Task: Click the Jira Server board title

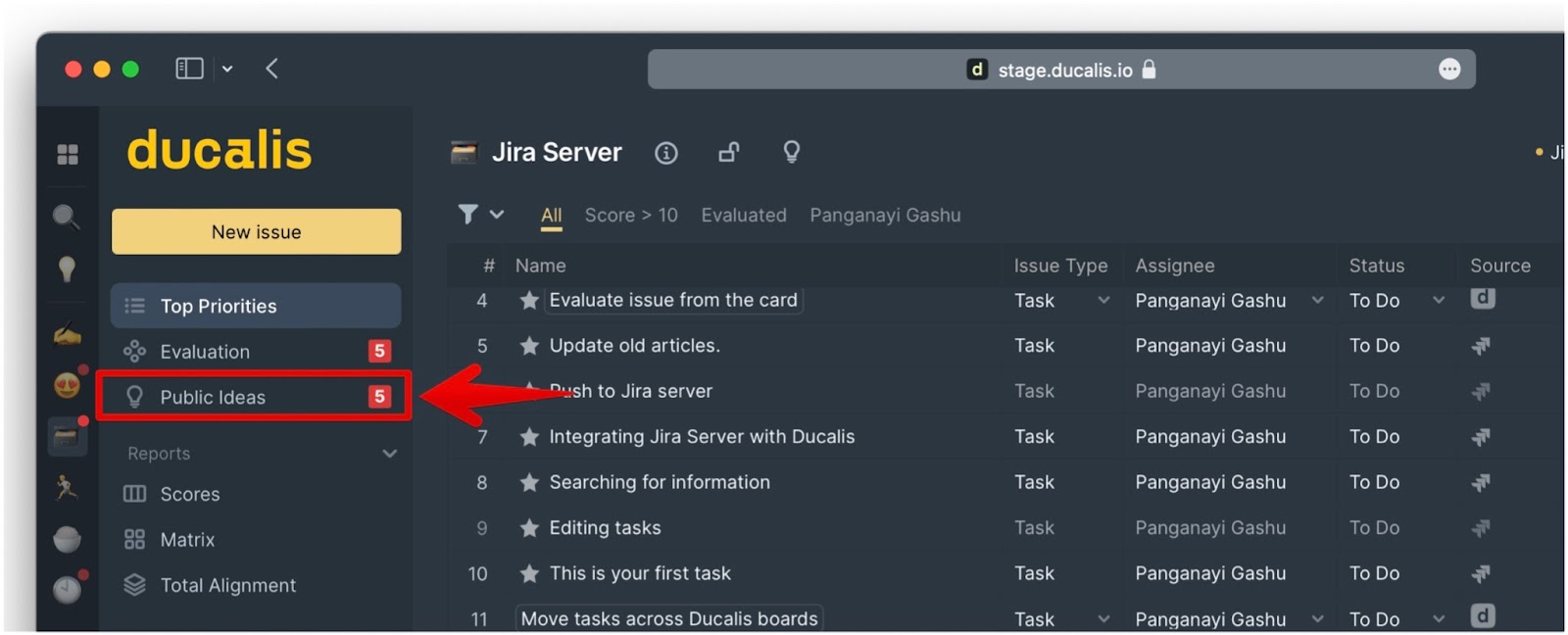Action: coord(556,153)
